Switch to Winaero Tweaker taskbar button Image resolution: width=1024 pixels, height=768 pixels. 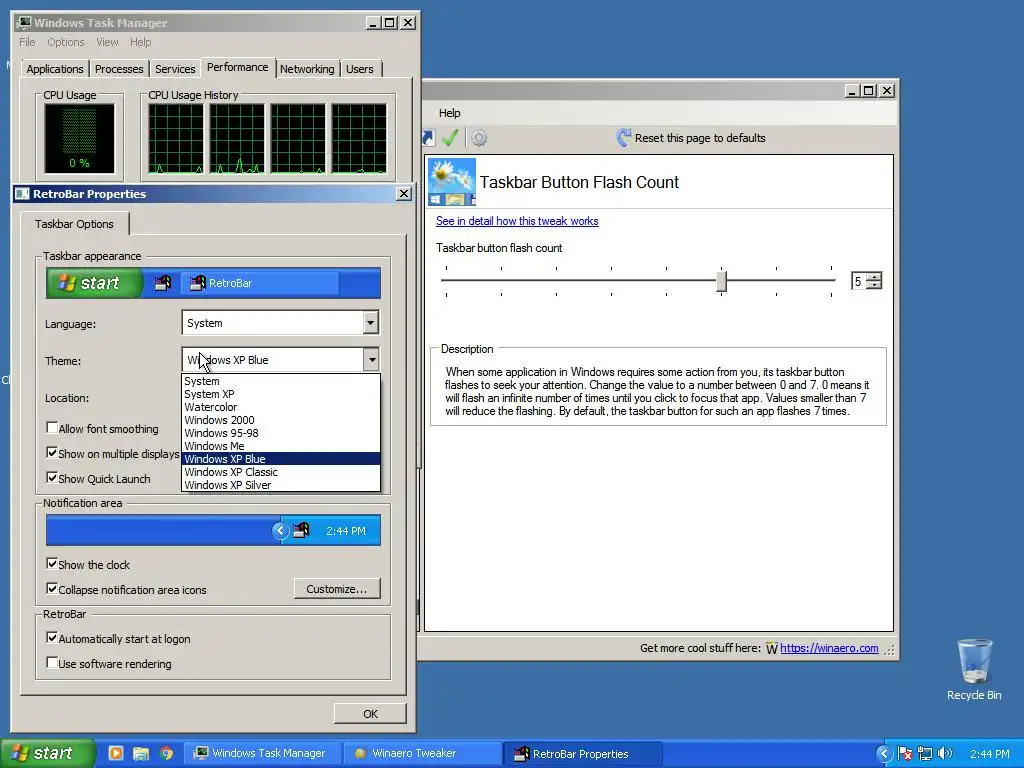421,753
